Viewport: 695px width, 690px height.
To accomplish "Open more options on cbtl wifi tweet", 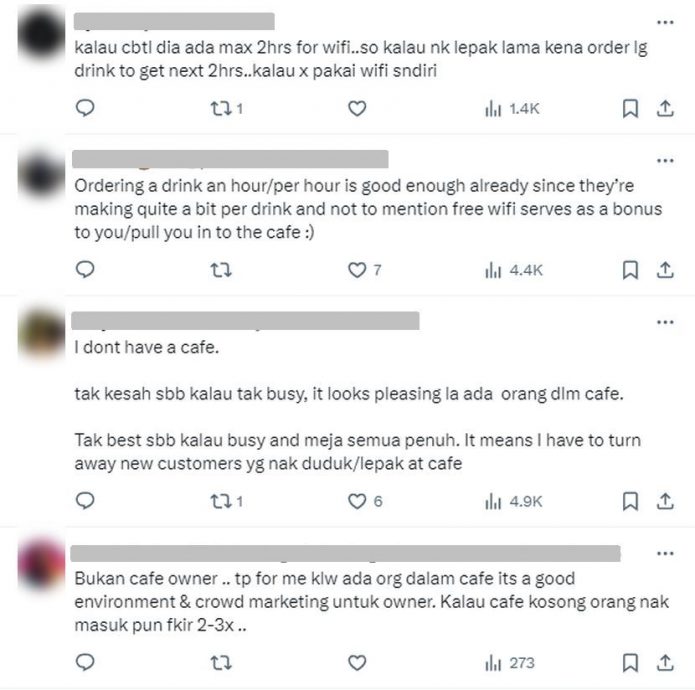I will point(665,22).
